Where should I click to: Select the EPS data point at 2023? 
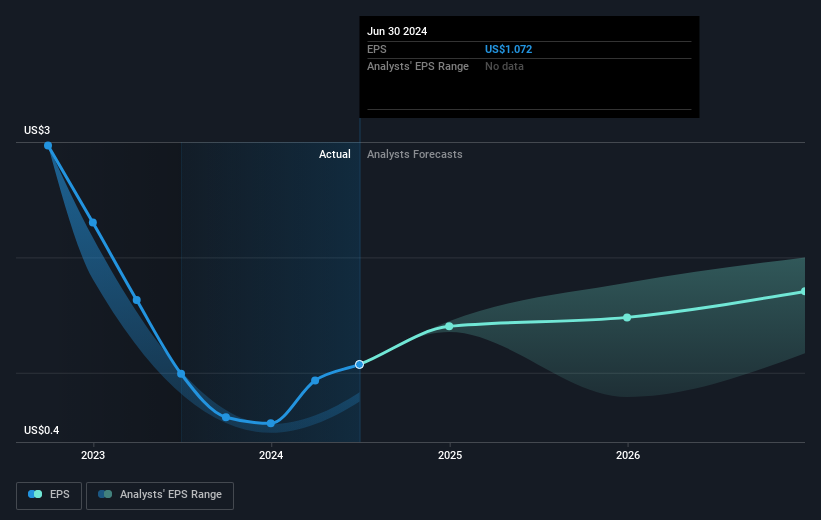click(x=93, y=223)
